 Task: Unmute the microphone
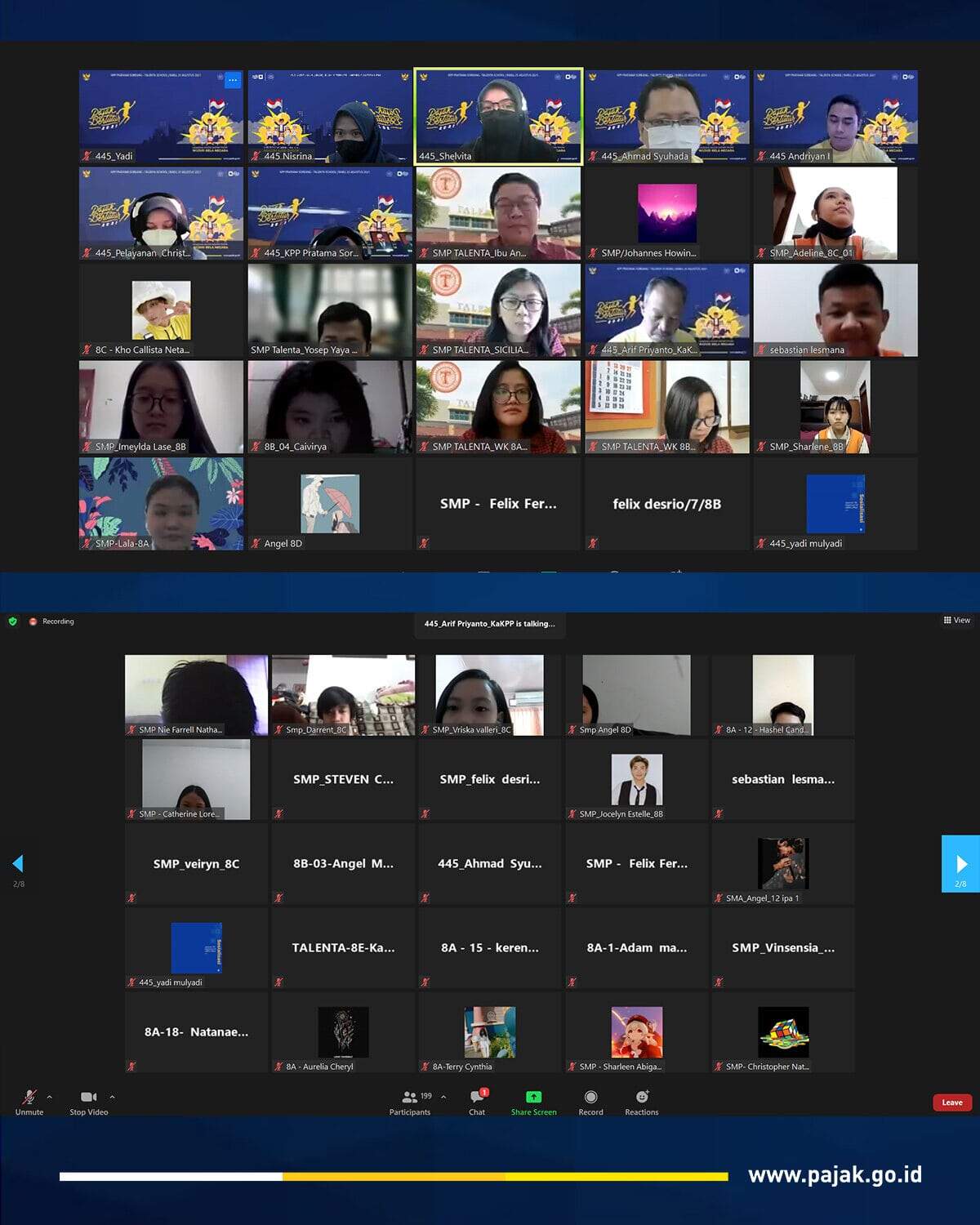(x=29, y=1098)
